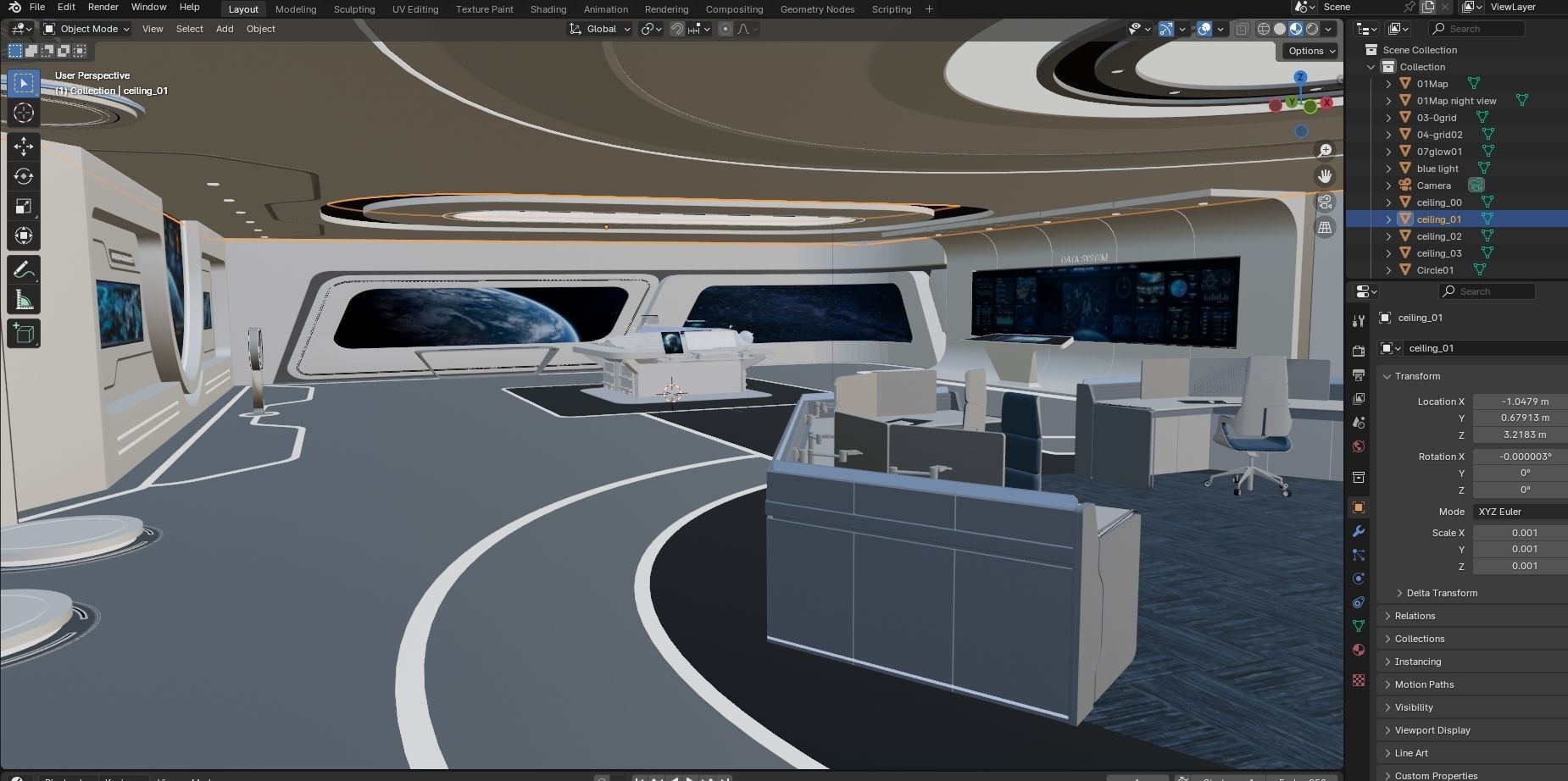1568x781 pixels.
Task: Open Global transform orientation dropdown
Action: pyautogui.click(x=600, y=29)
